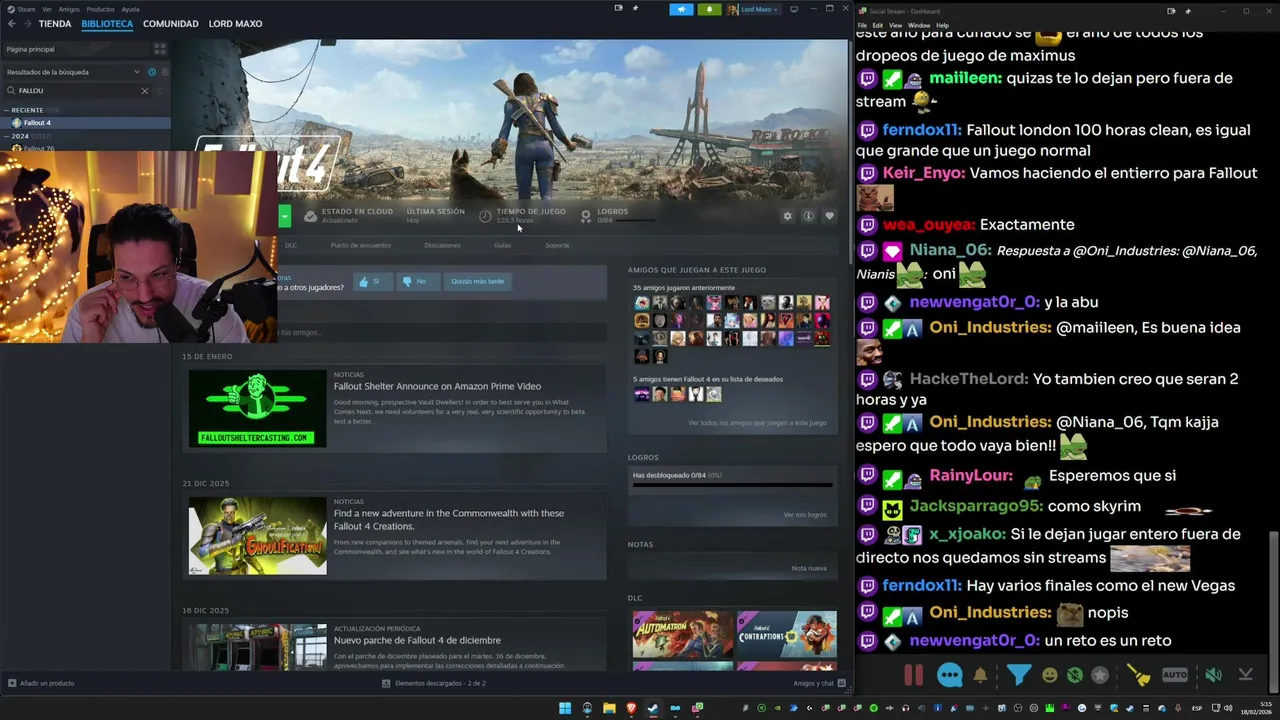Open Automatron DLC thumbnail
The width and height of the screenshot is (1280, 720).
tap(683, 633)
